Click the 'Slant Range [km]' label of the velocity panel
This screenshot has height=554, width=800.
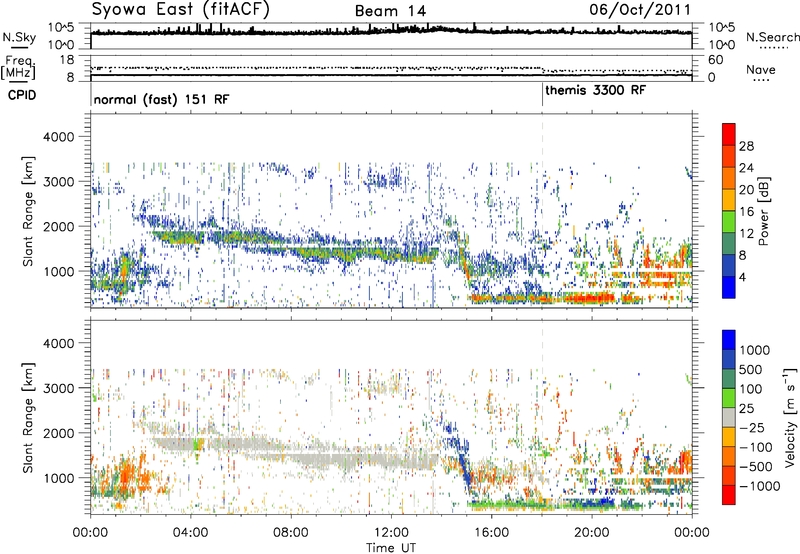coord(28,417)
